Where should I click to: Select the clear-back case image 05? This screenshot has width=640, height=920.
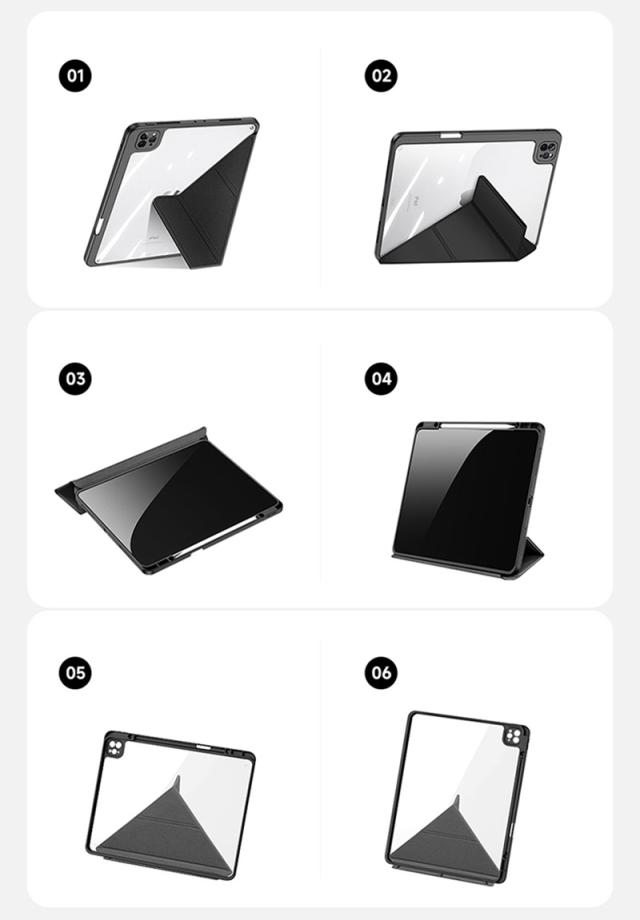[171, 804]
